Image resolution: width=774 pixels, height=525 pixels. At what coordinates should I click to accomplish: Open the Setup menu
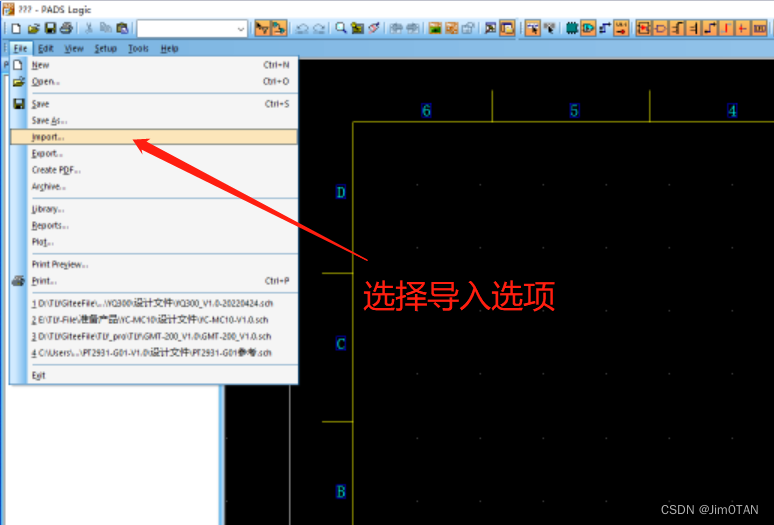(106, 48)
